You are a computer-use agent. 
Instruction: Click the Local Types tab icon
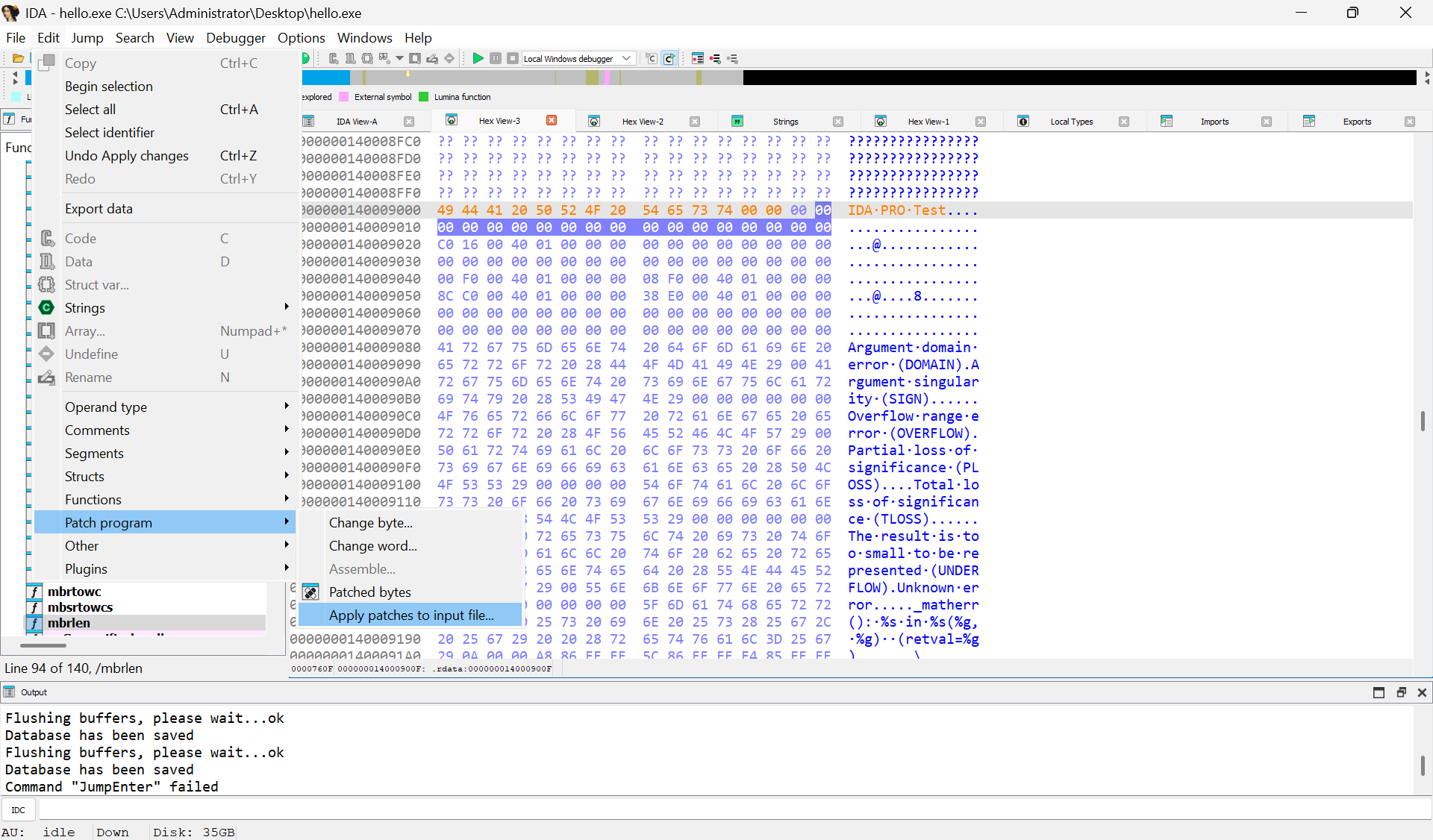pyautogui.click(x=1023, y=121)
